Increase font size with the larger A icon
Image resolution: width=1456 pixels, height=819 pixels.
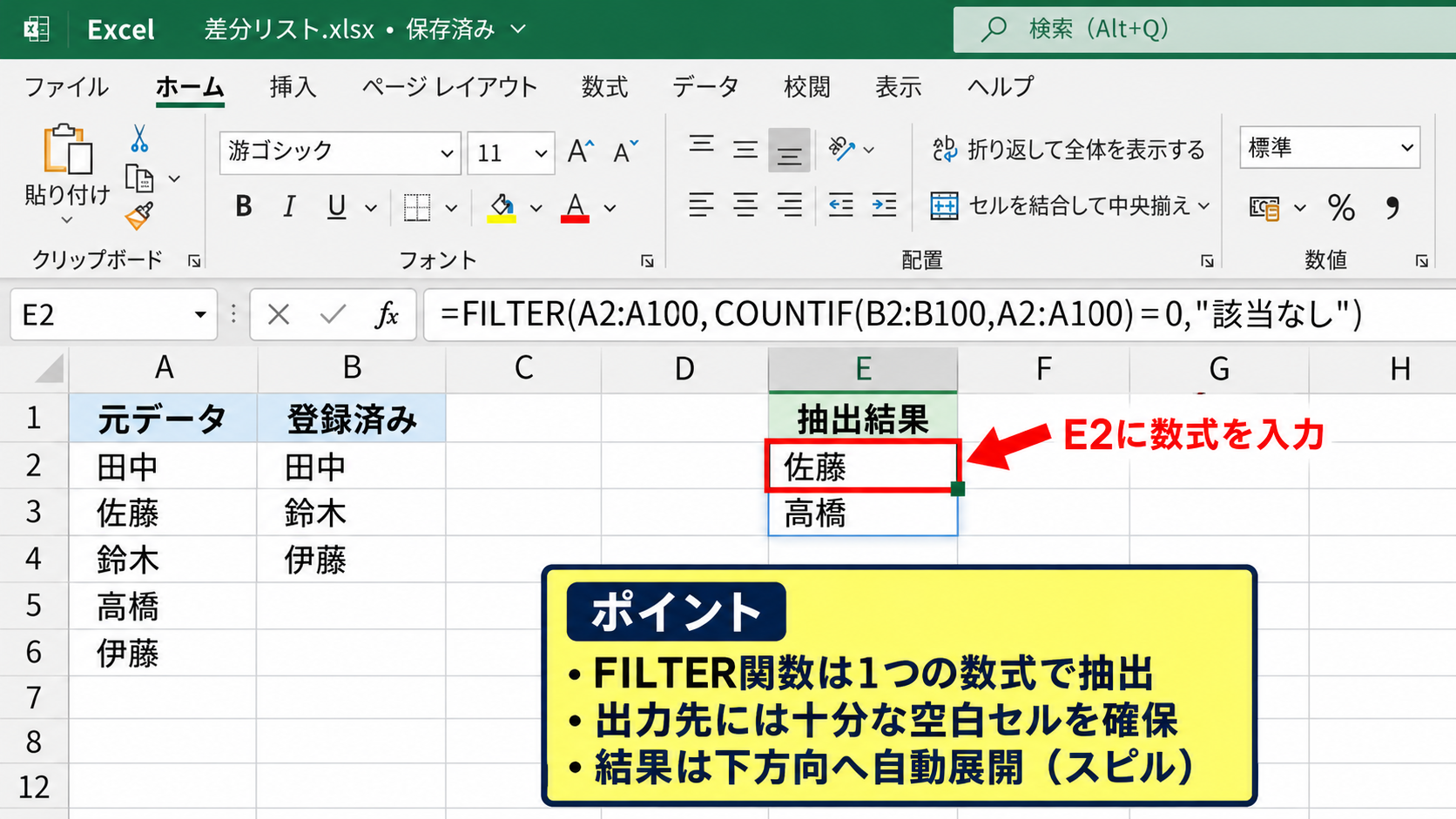pyautogui.click(x=581, y=151)
